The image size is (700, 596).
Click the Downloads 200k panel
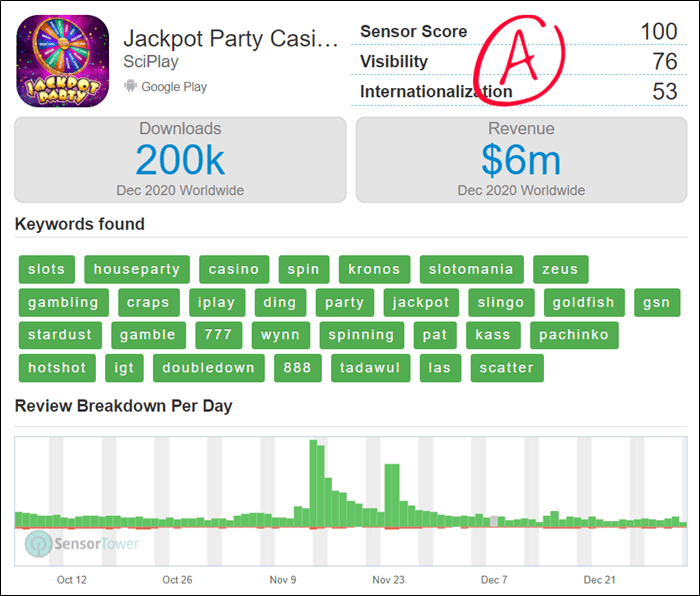(x=180, y=160)
